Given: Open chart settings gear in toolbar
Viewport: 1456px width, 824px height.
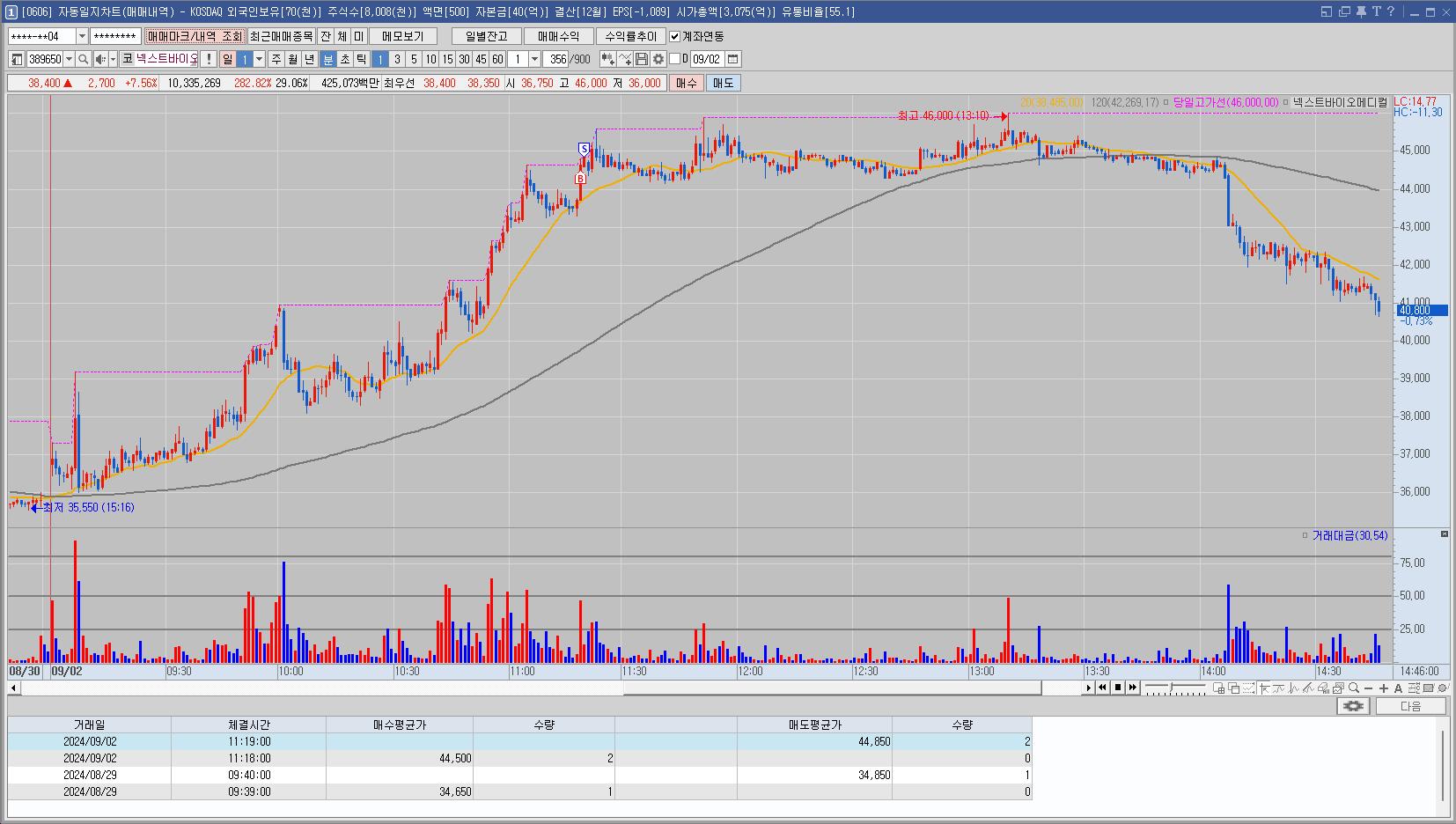Looking at the screenshot, I should click(x=658, y=59).
